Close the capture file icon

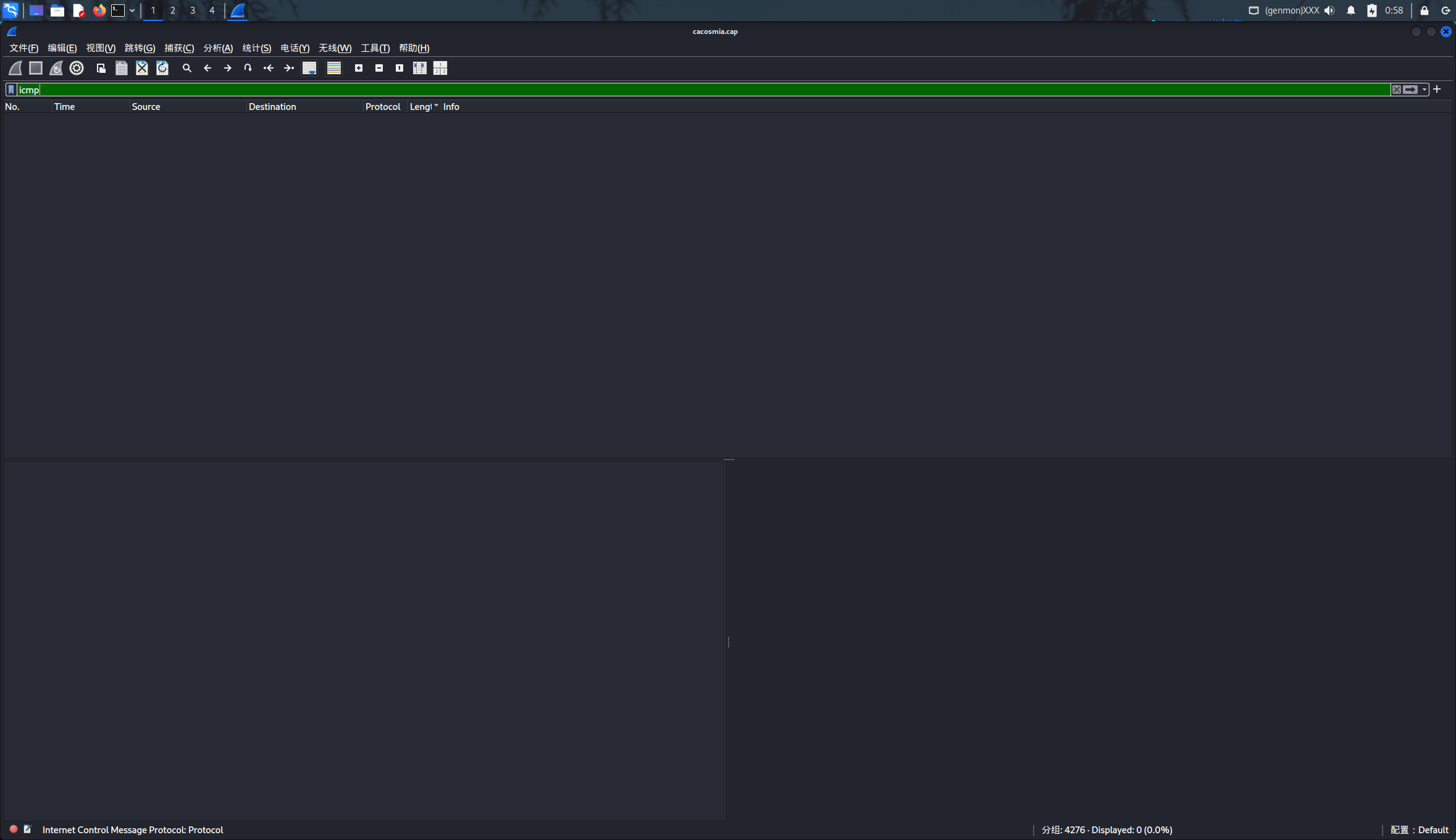tap(142, 68)
